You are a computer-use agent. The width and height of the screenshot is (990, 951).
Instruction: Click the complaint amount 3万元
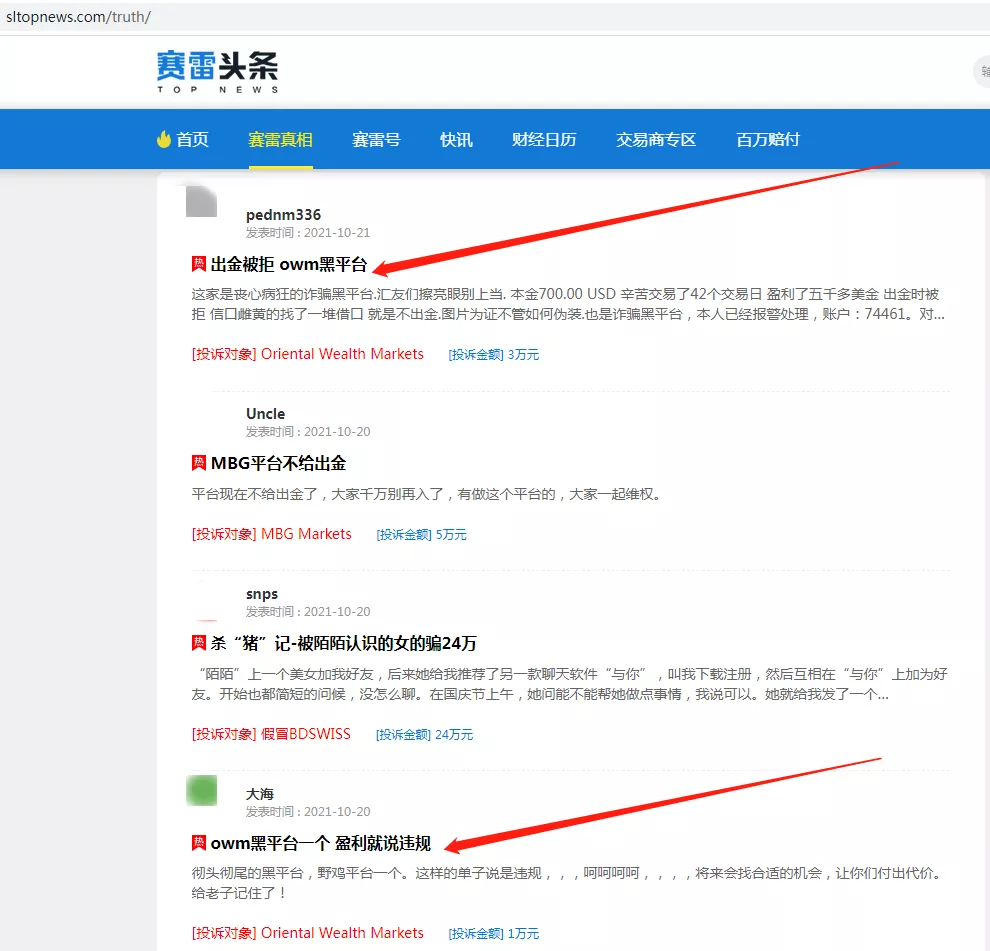click(523, 355)
